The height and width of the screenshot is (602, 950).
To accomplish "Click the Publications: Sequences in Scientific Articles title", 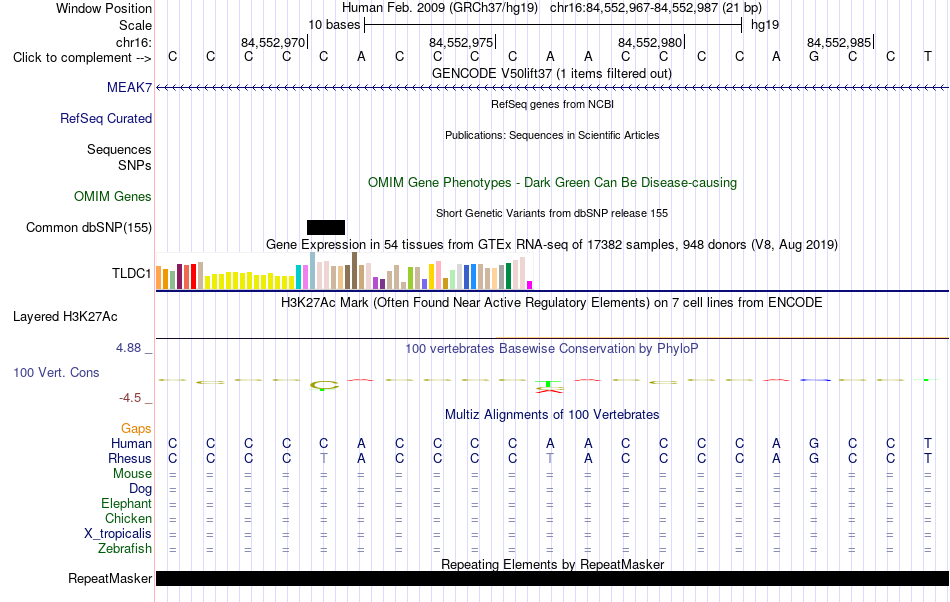I will [552, 136].
